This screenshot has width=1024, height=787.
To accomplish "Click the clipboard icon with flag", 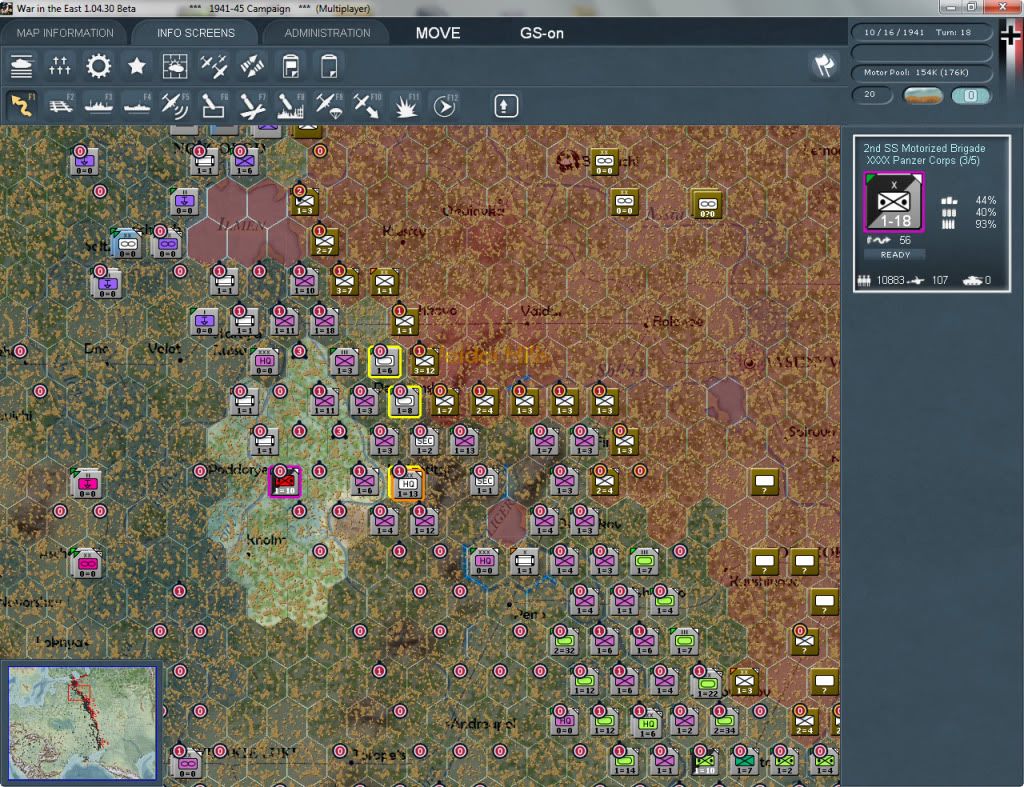I will tap(291, 66).
